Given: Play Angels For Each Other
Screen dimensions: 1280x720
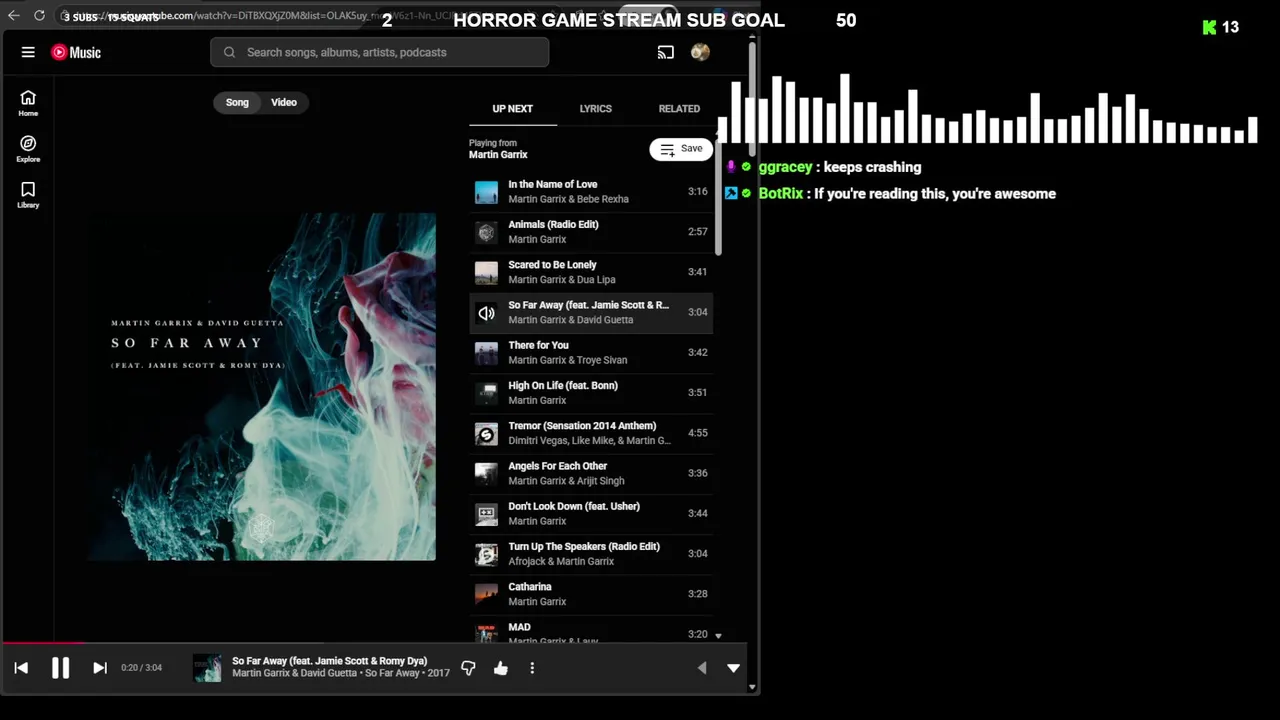Looking at the screenshot, I should [592, 473].
